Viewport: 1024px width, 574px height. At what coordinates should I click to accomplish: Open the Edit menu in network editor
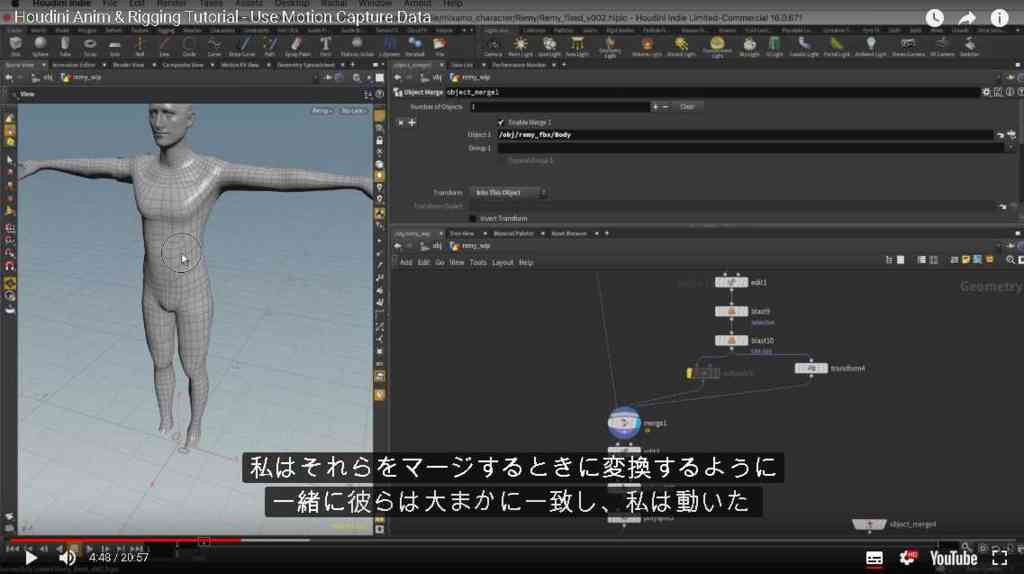[423, 263]
